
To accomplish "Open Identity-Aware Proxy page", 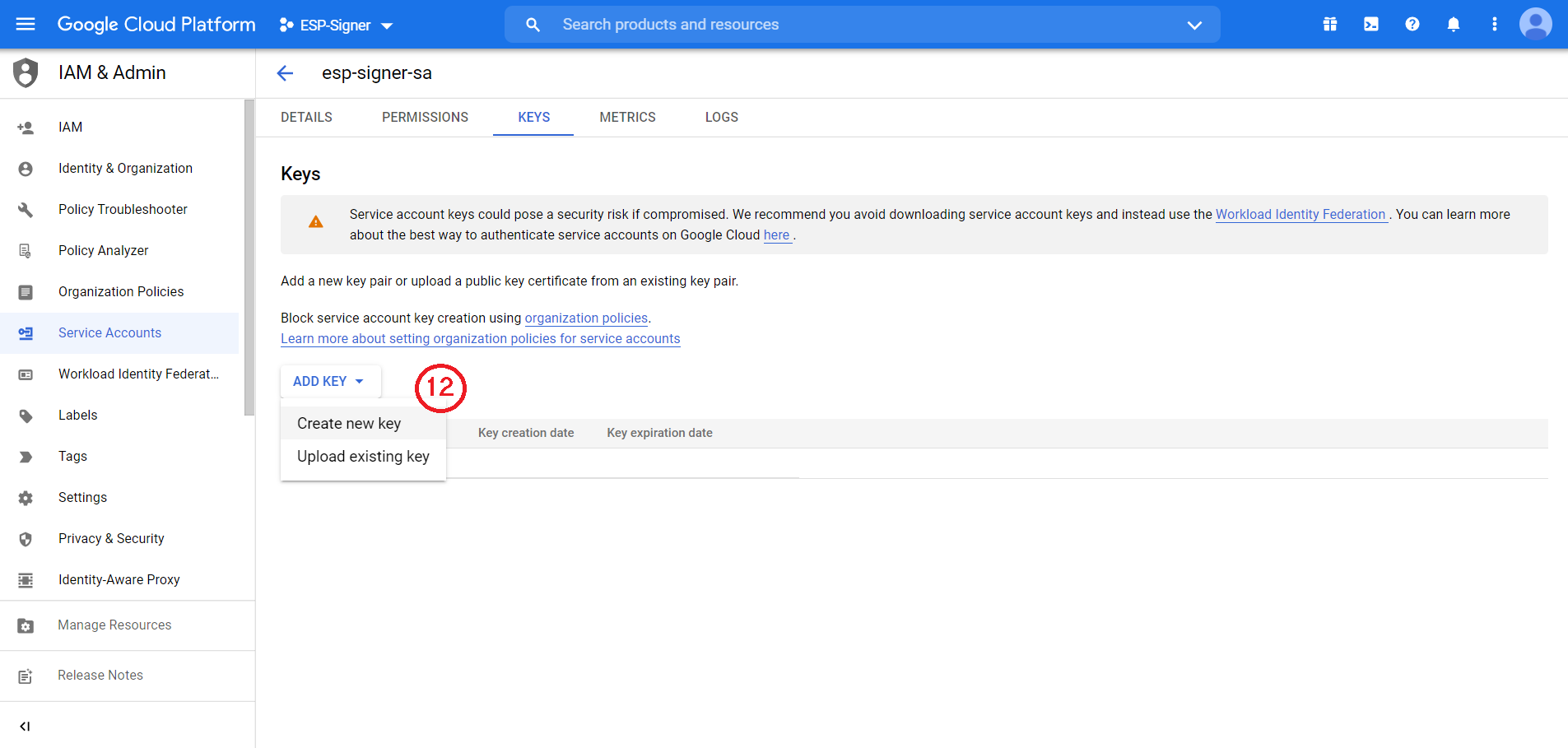I will pos(119,580).
